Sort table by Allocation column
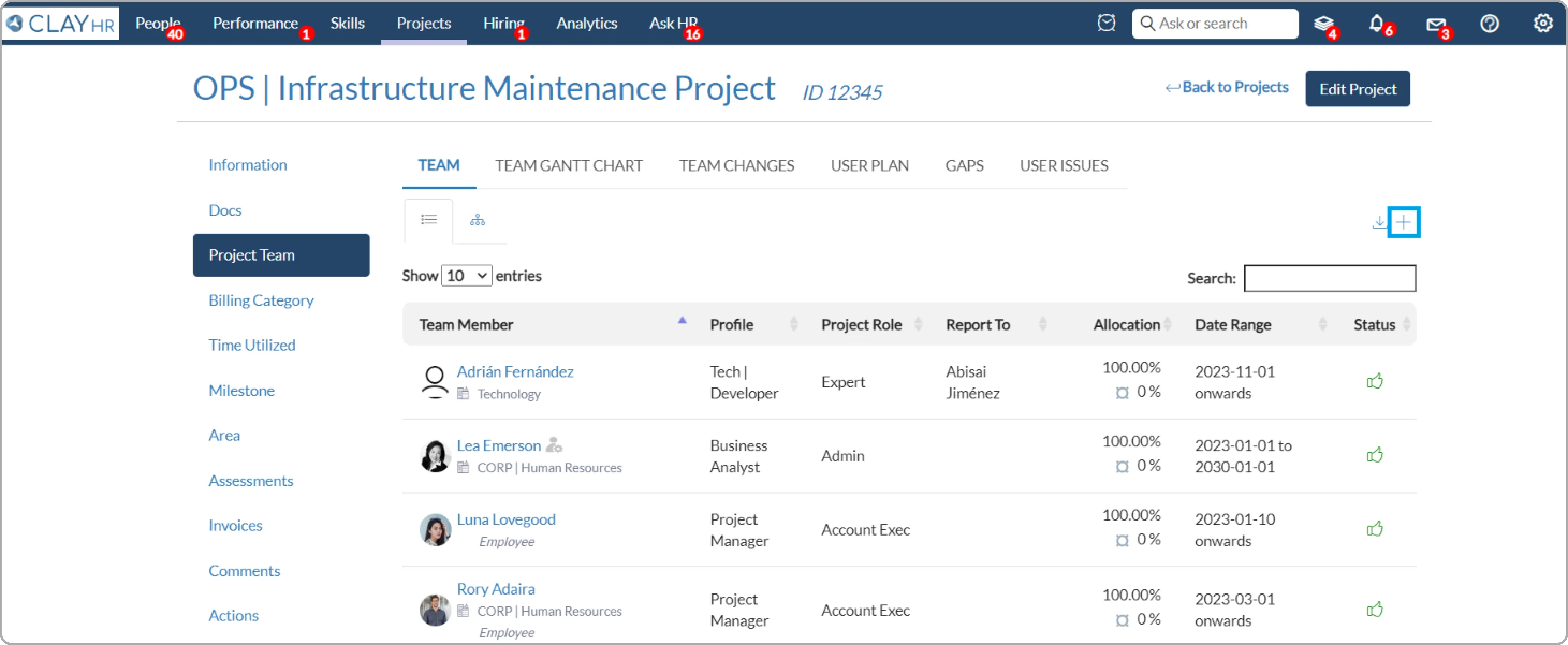This screenshot has height=645, width=1568. 1127,325
